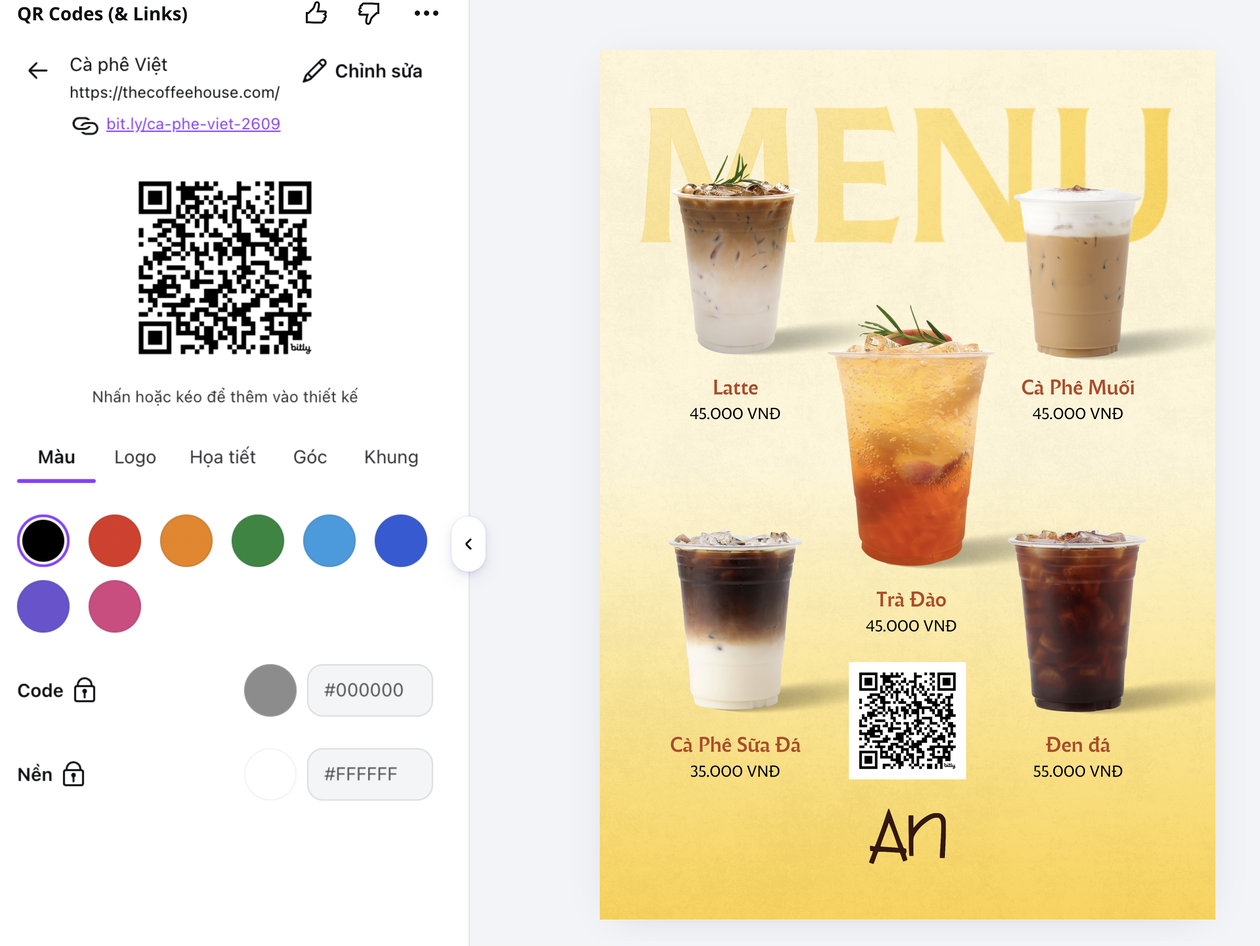Click the chain link icon
1260x946 pixels.
click(85, 125)
